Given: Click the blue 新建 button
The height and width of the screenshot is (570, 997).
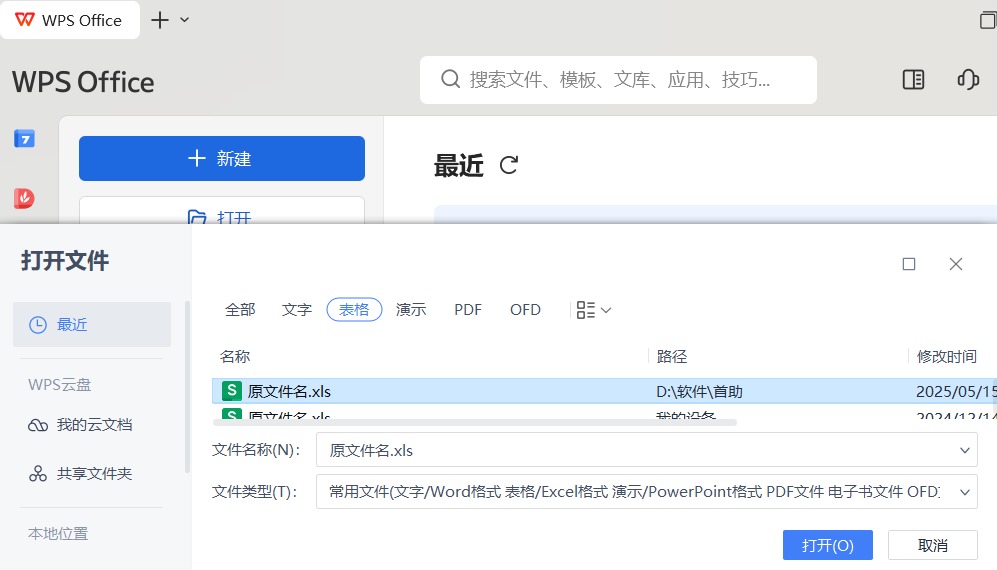Looking at the screenshot, I should click(222, 158).
